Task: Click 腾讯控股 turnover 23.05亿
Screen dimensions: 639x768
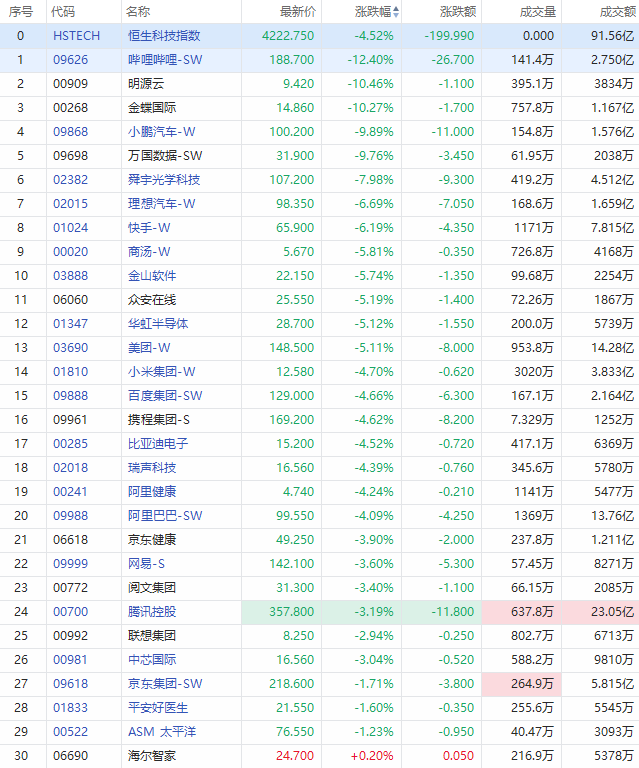Action: point(612,612)
